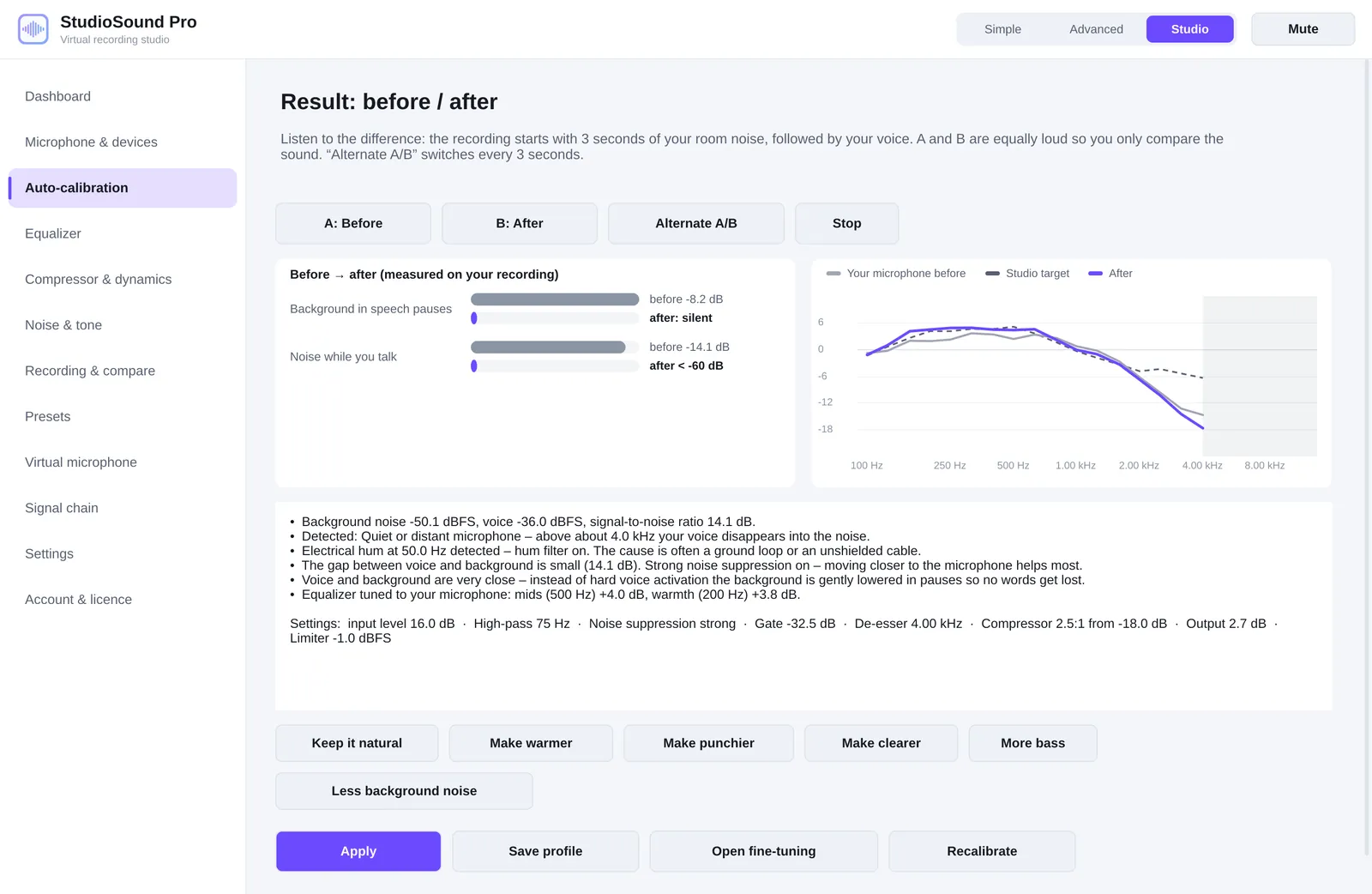Viewport: 1372px width, 894px height.
Task: Click the 'after < -60 dB' value
Action: click(686, 366)
